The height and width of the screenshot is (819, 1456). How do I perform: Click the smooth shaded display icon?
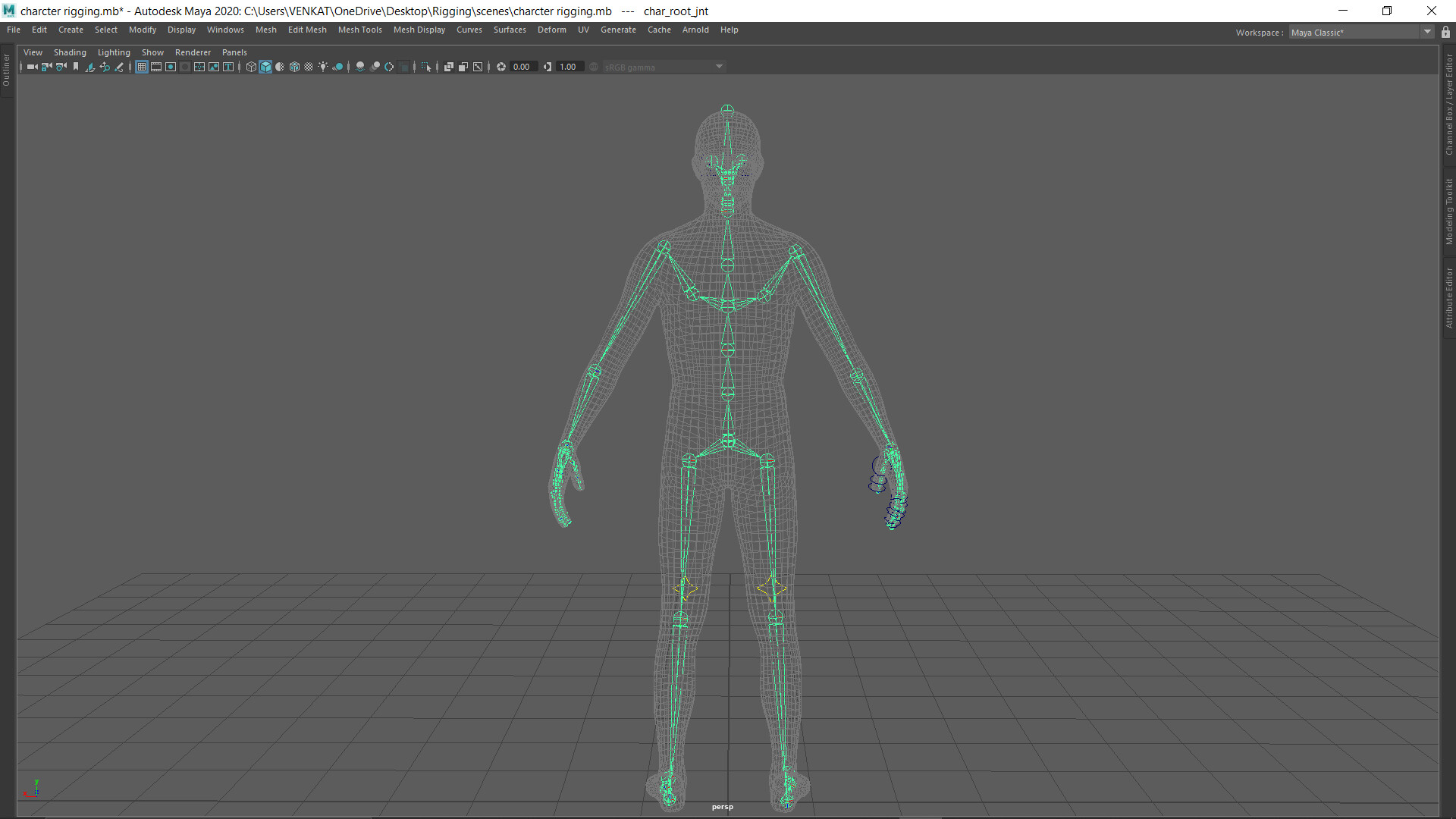point(265,67)
